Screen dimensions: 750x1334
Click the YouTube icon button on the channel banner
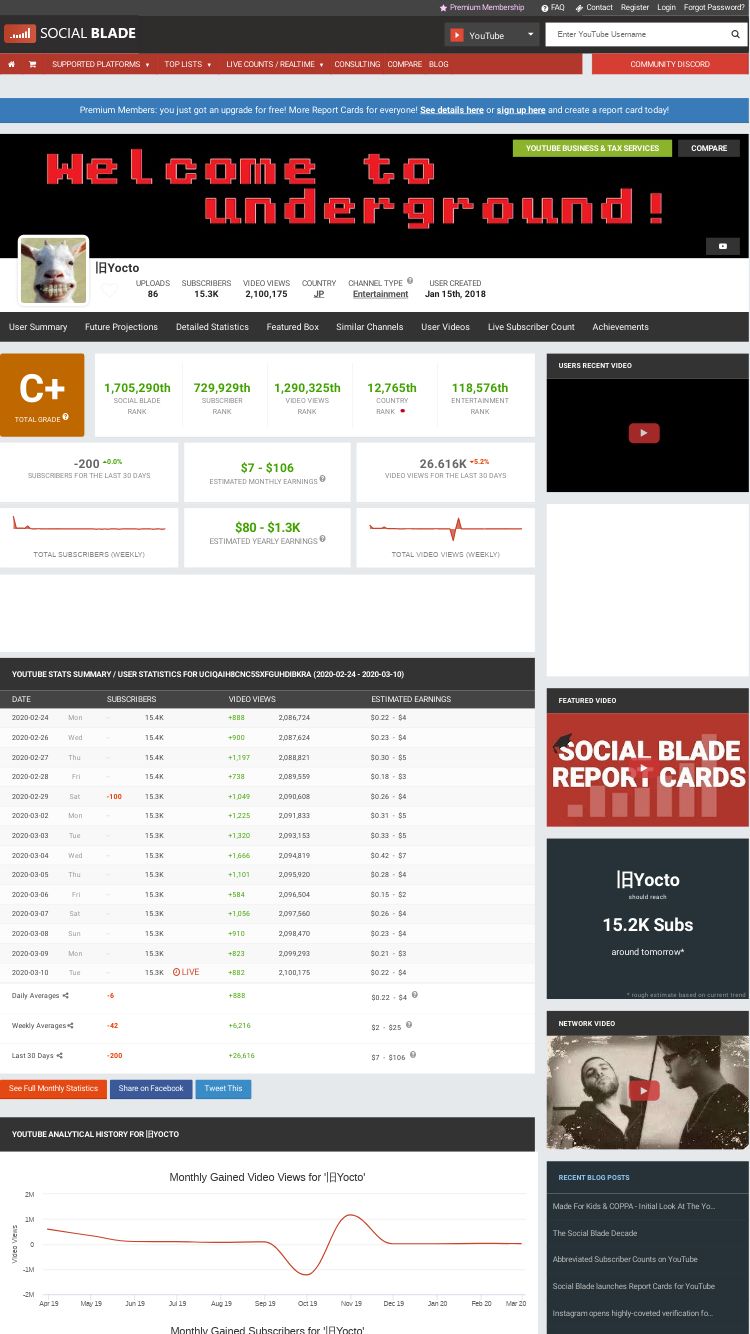coord(723,246)
